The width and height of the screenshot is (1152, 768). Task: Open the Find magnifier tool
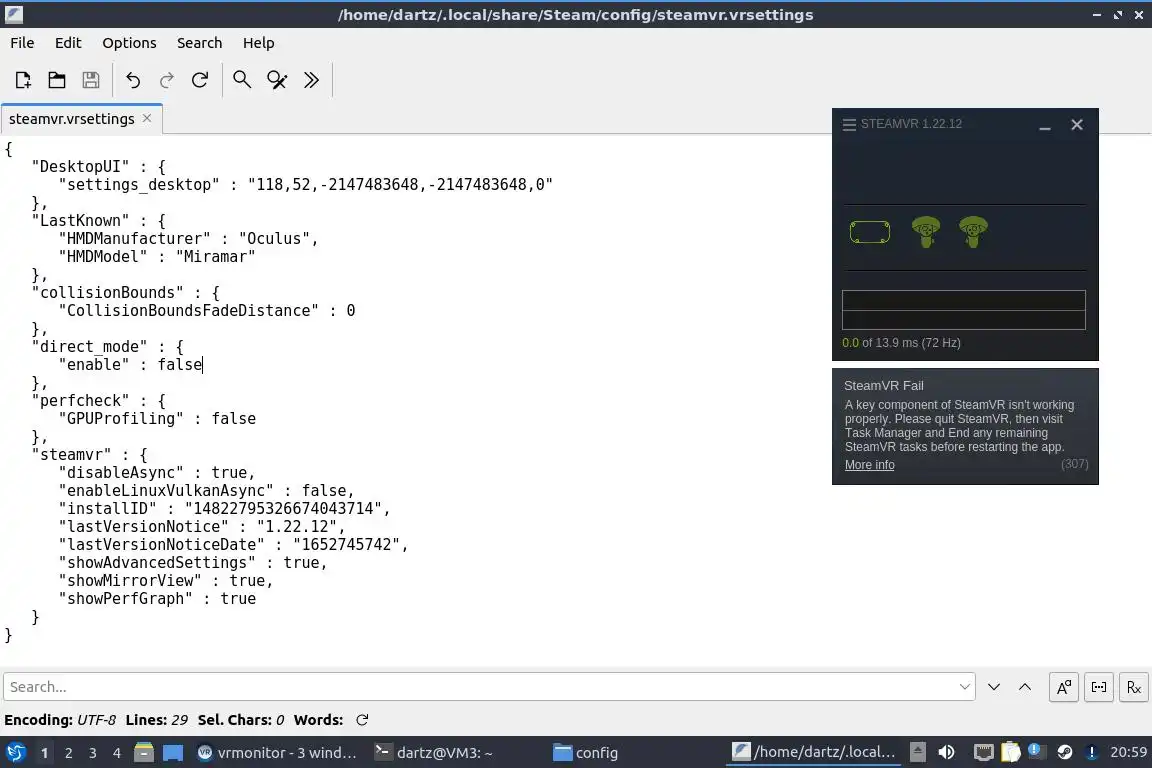click(242, 79)
